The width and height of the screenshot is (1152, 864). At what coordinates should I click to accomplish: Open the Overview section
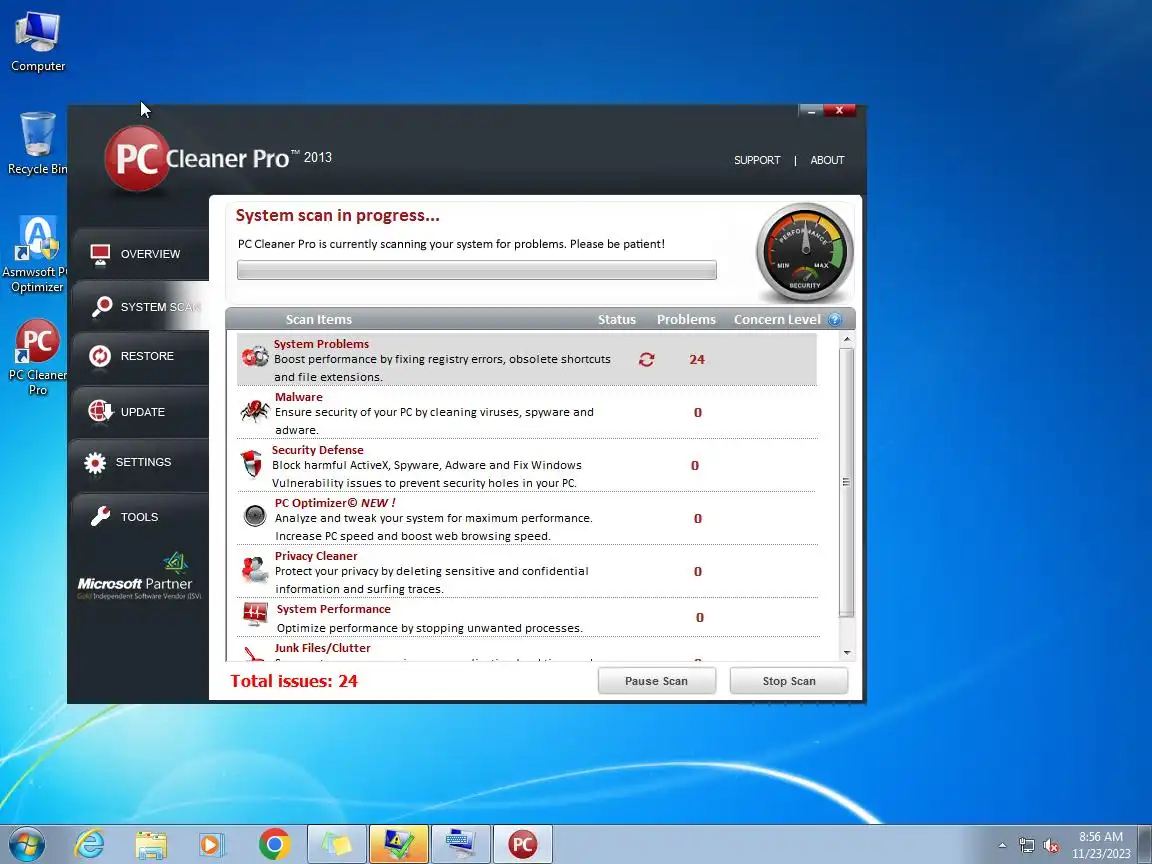point(140,254)
